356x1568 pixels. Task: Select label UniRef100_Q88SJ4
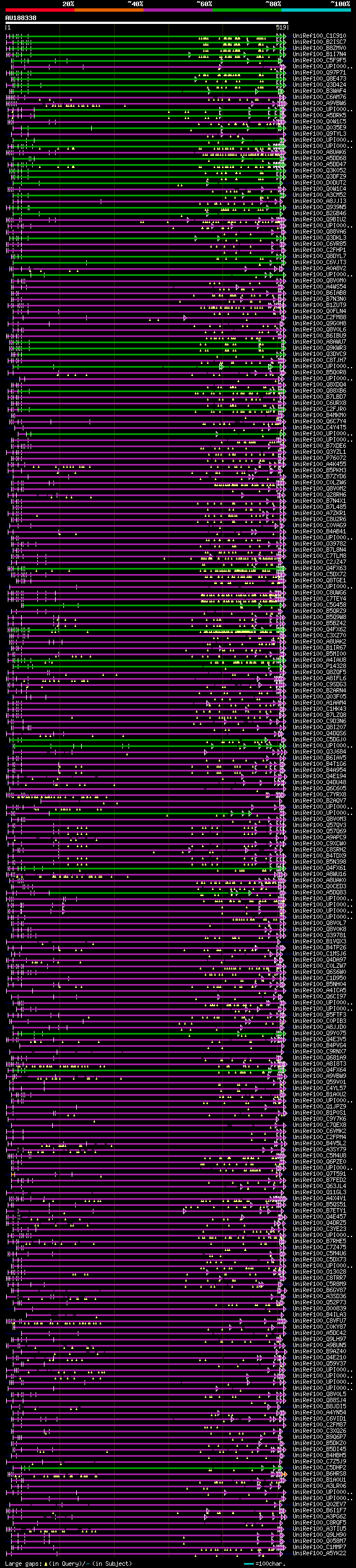click(319, 1400)
